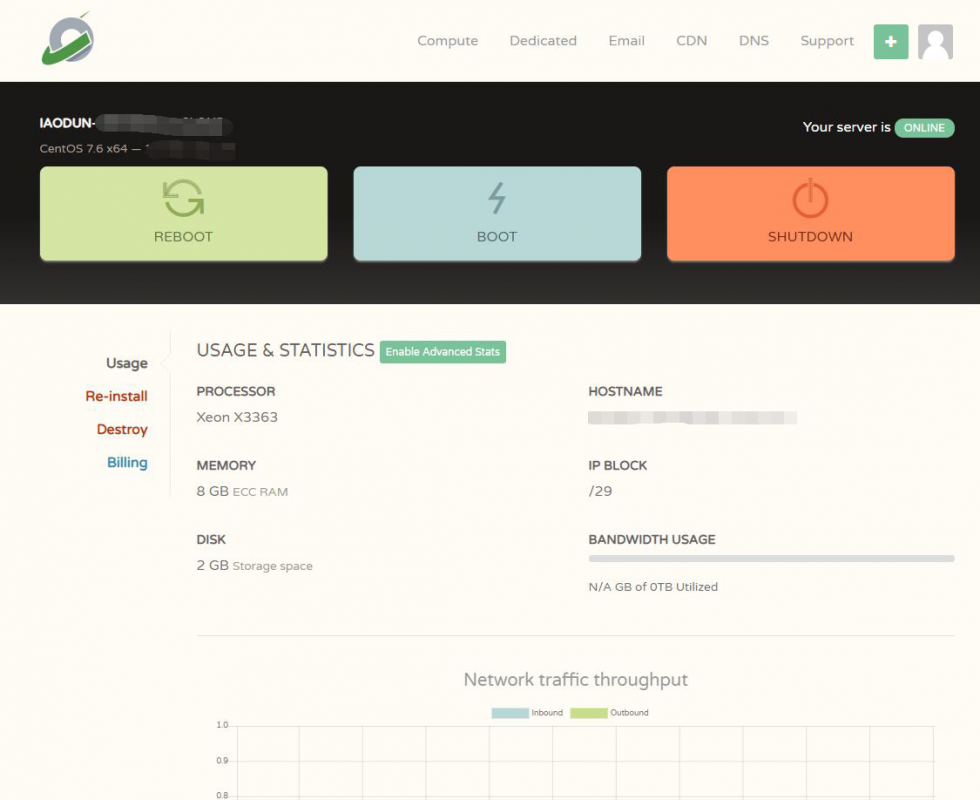
Task: Toggle the Inbound legend swatch in chart
Action: click(509, 713)
